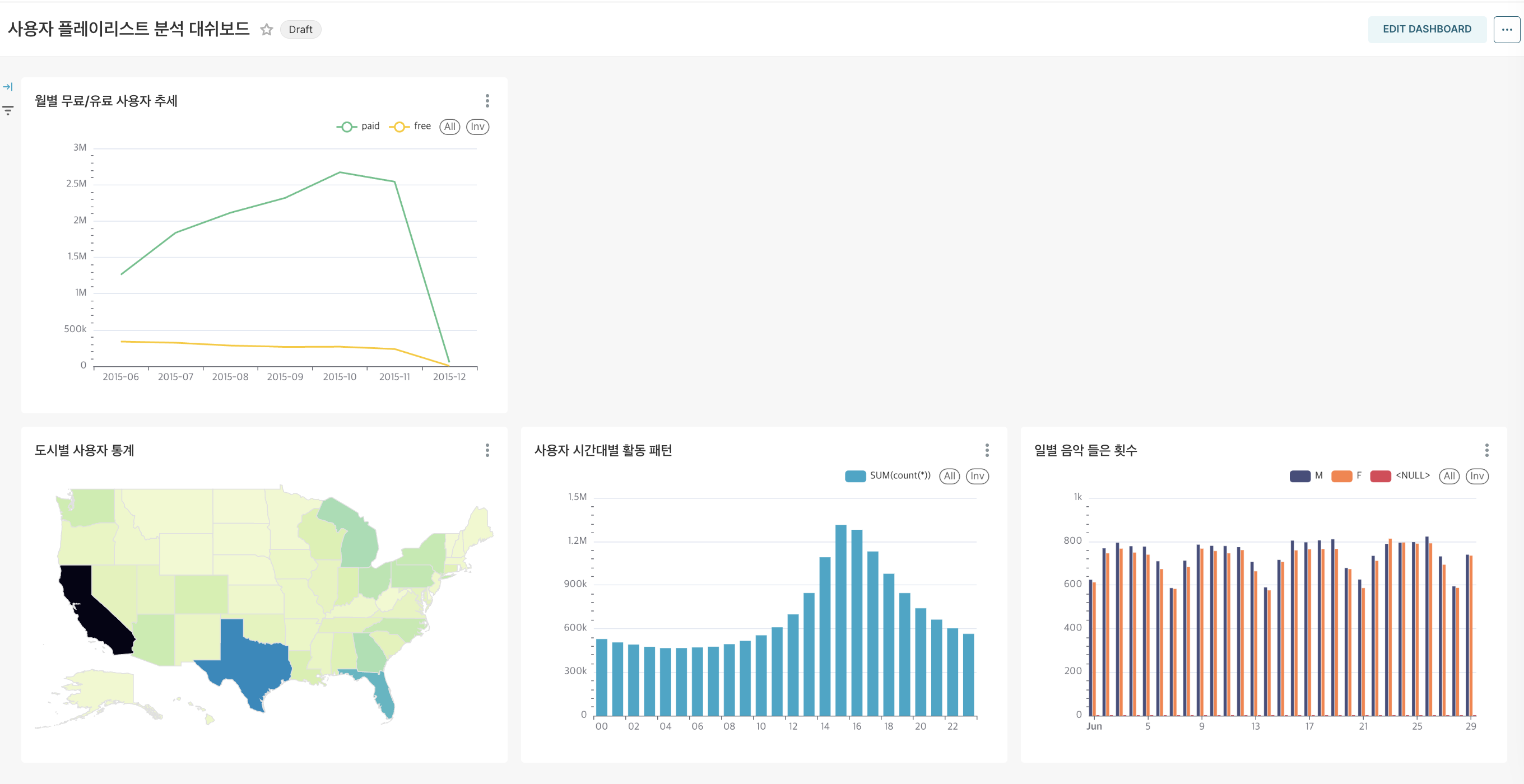1524x784 pixels.
Task: Toggle the <NULL> legend item
Action: 1400,476
